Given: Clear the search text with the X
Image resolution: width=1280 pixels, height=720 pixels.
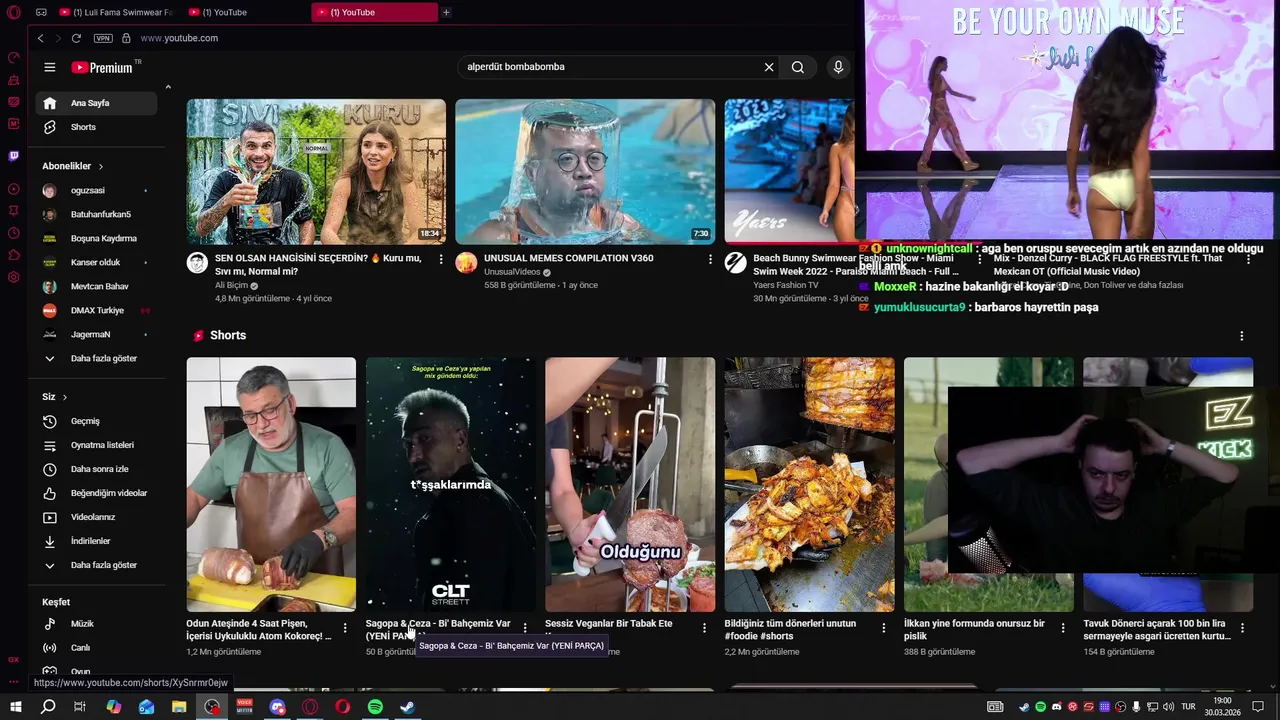Looking at the screenshot, I should point(769,67).
